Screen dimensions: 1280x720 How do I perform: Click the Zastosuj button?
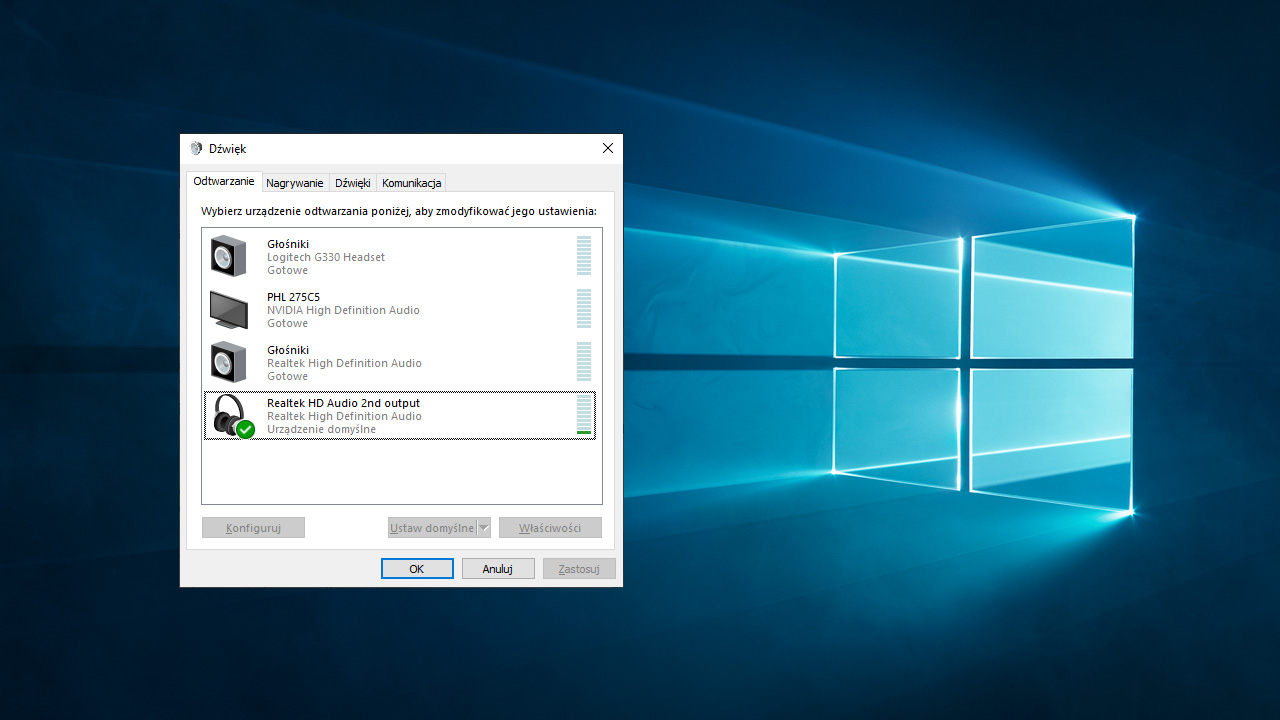pyautogui.click(x=579, y=568)
